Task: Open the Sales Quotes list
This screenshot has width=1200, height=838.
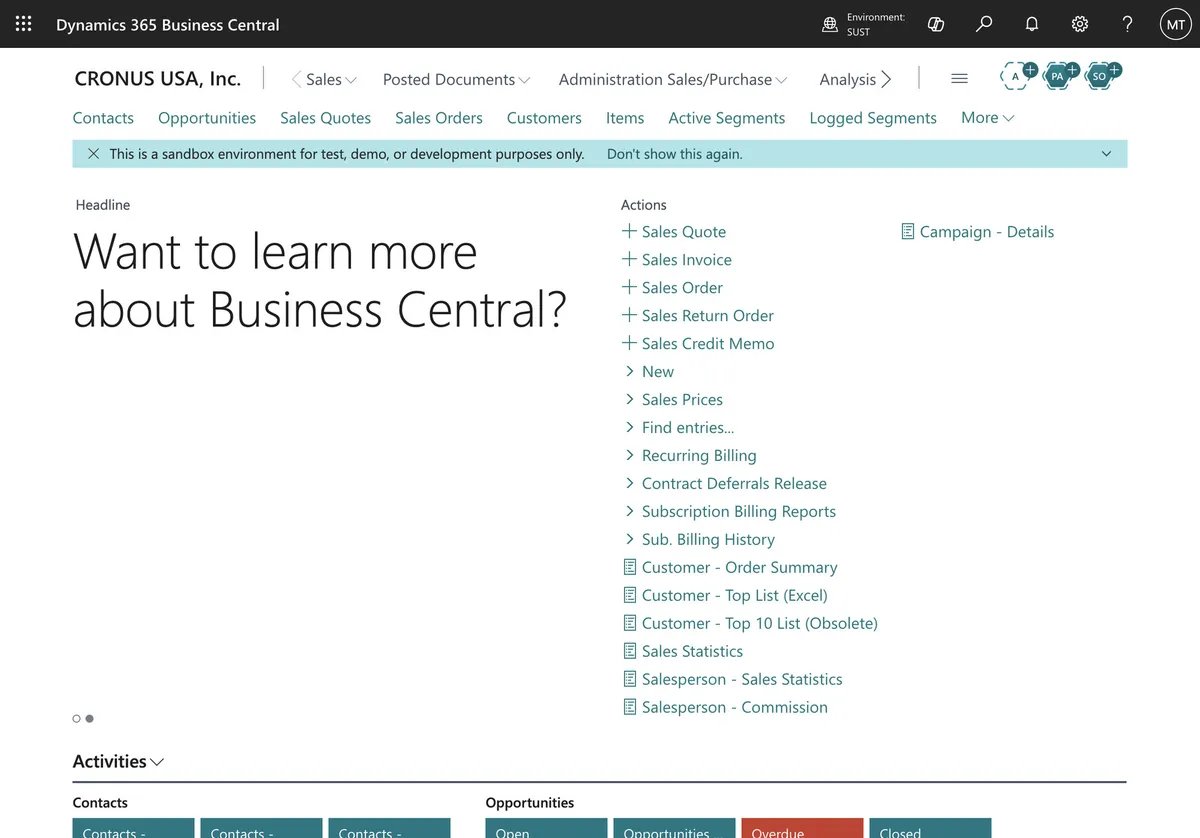Action: click(325, 118)
